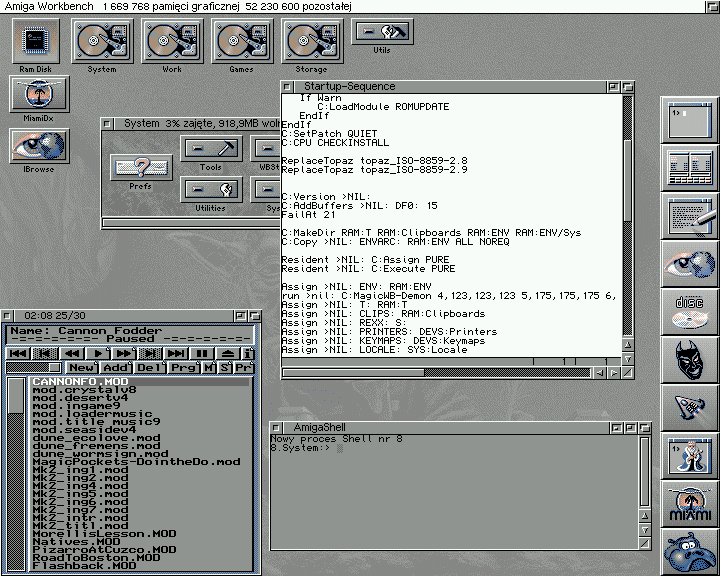The image size is (720, 576).
Task: Click the eject button in player
Action: point(228,353)
